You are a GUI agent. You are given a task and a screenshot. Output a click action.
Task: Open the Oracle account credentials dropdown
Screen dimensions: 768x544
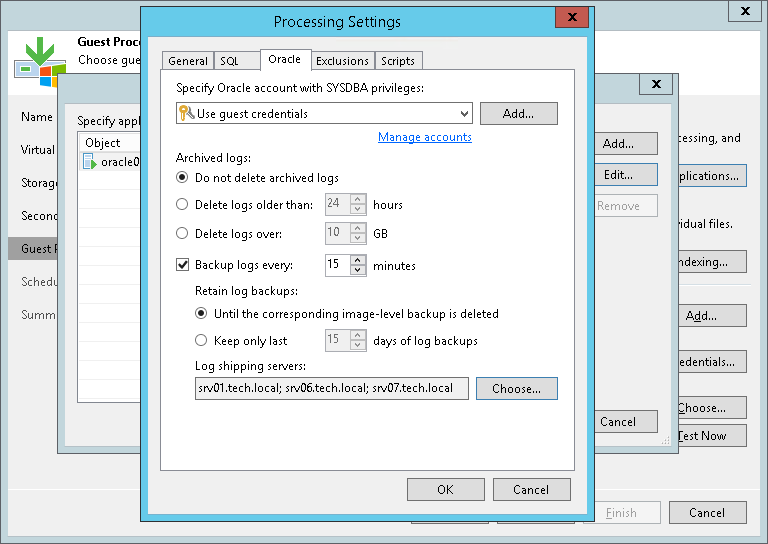point(324,113)
